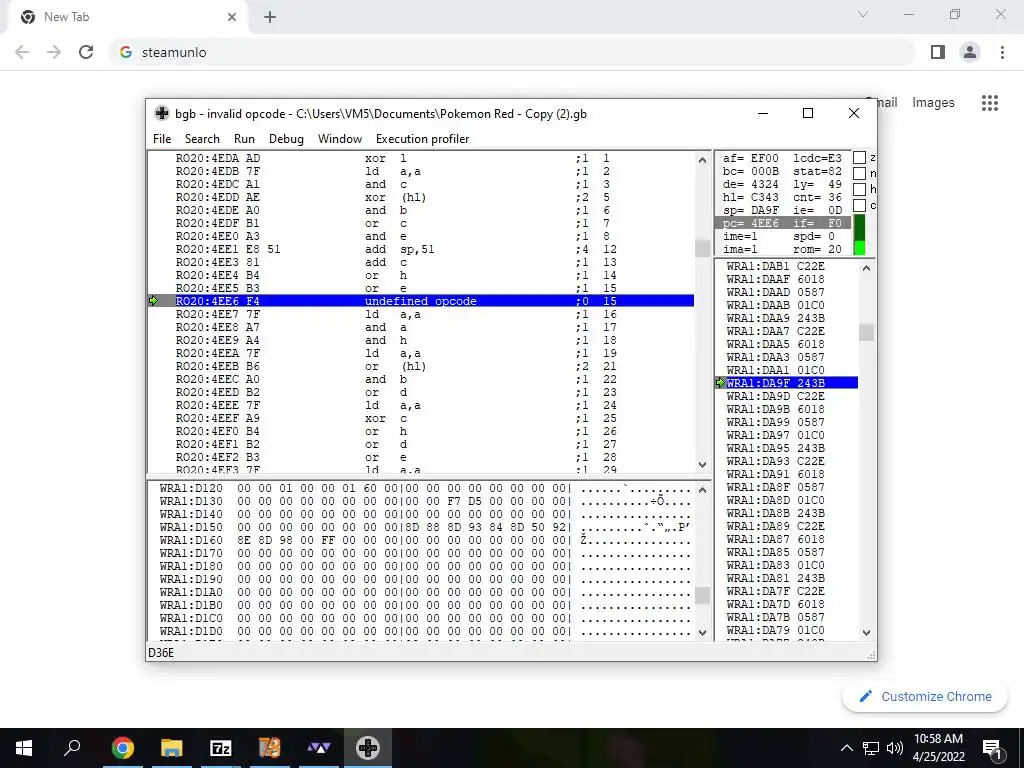Viewport: 1024px width, 768px height.
Task: Reload the Chrome page
Action: tap(86, 52)
